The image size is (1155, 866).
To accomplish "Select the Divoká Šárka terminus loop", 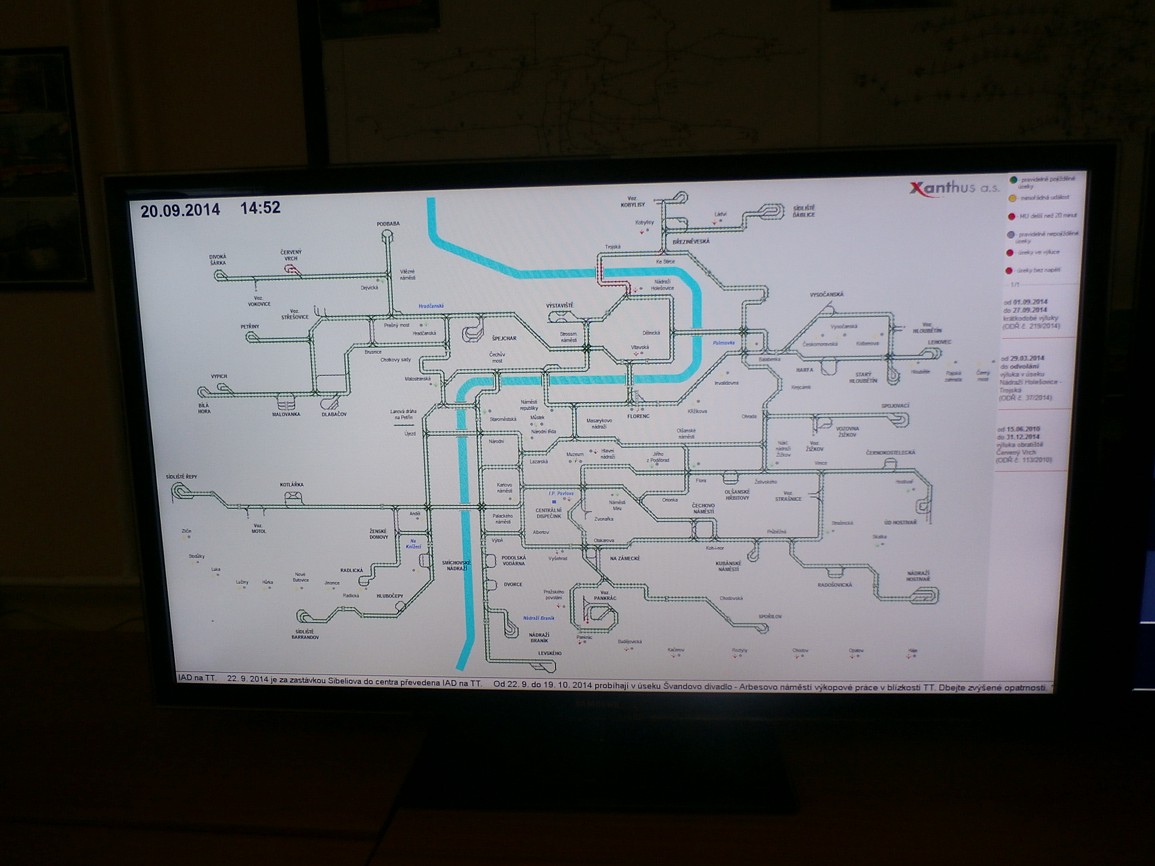I will point(220,275).
